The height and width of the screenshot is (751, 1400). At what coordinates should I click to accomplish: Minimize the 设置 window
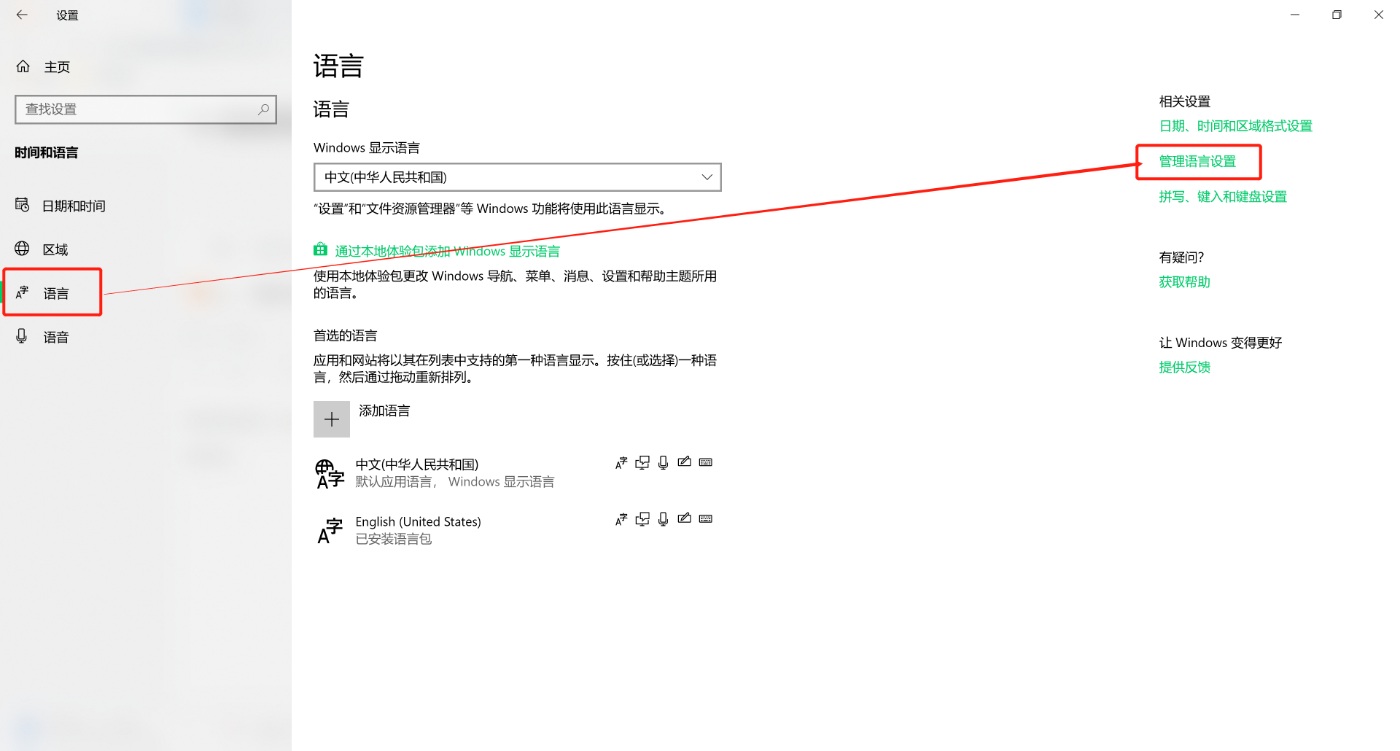point(1295,15)
